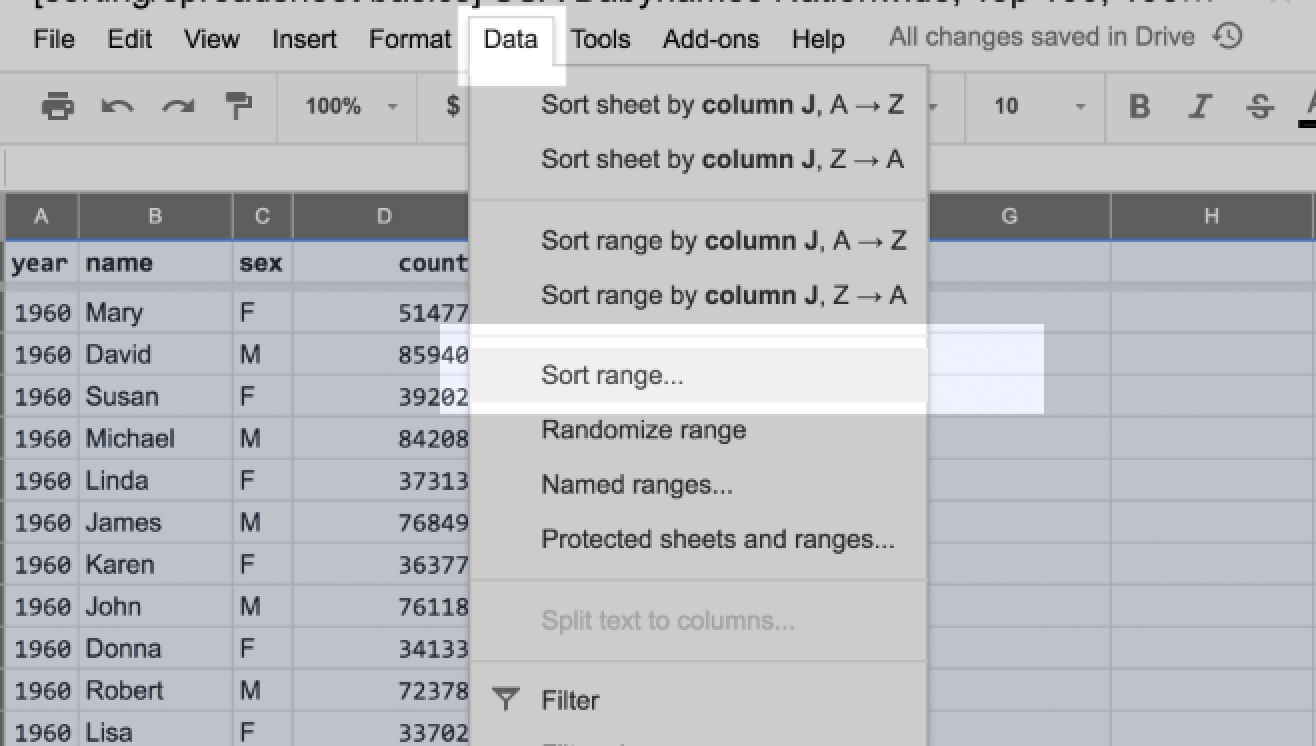
Task: Choose Sort range... menu entry
Action: tap(612, 376)
